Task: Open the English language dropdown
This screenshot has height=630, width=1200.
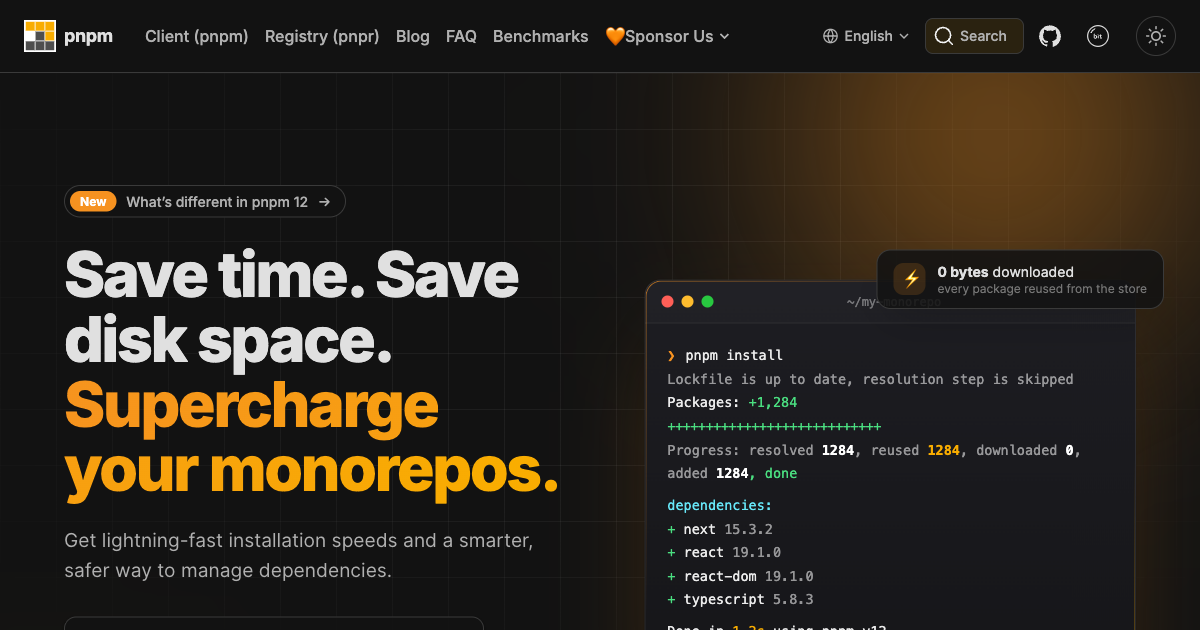Action: coord(866,36)
